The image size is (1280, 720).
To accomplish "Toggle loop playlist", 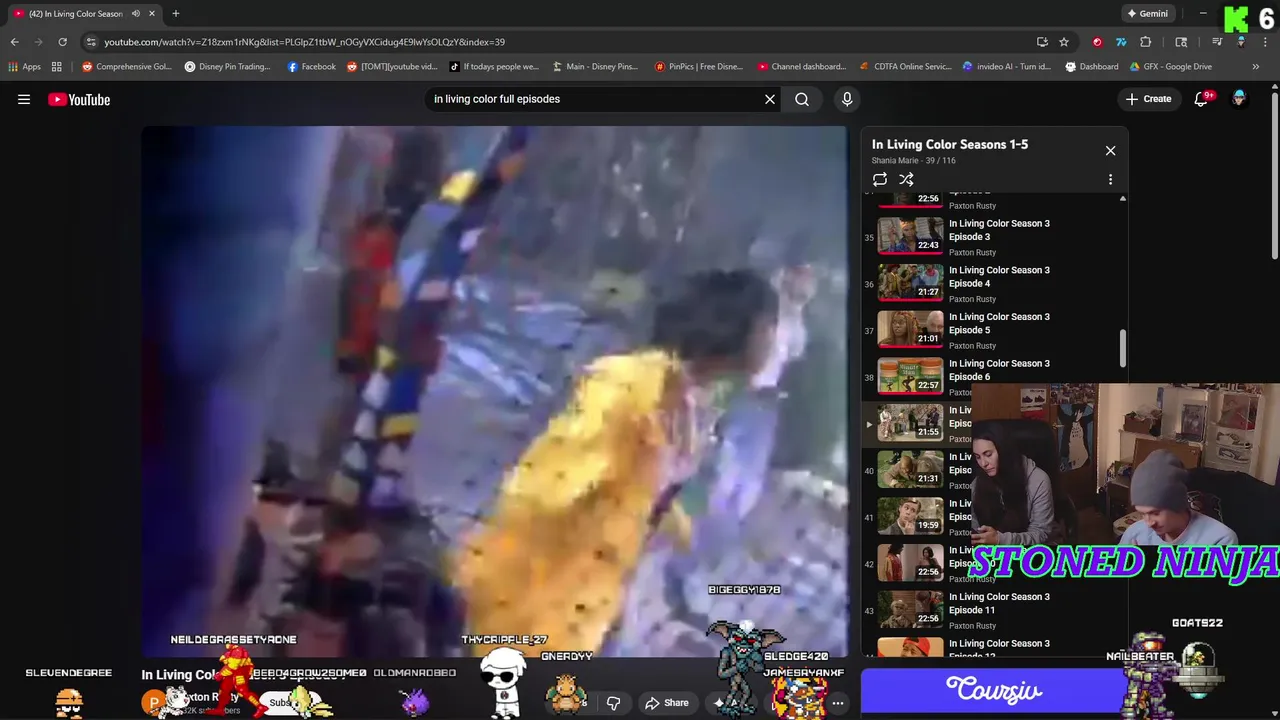I will pyautogui.click(x=880, y=180).
